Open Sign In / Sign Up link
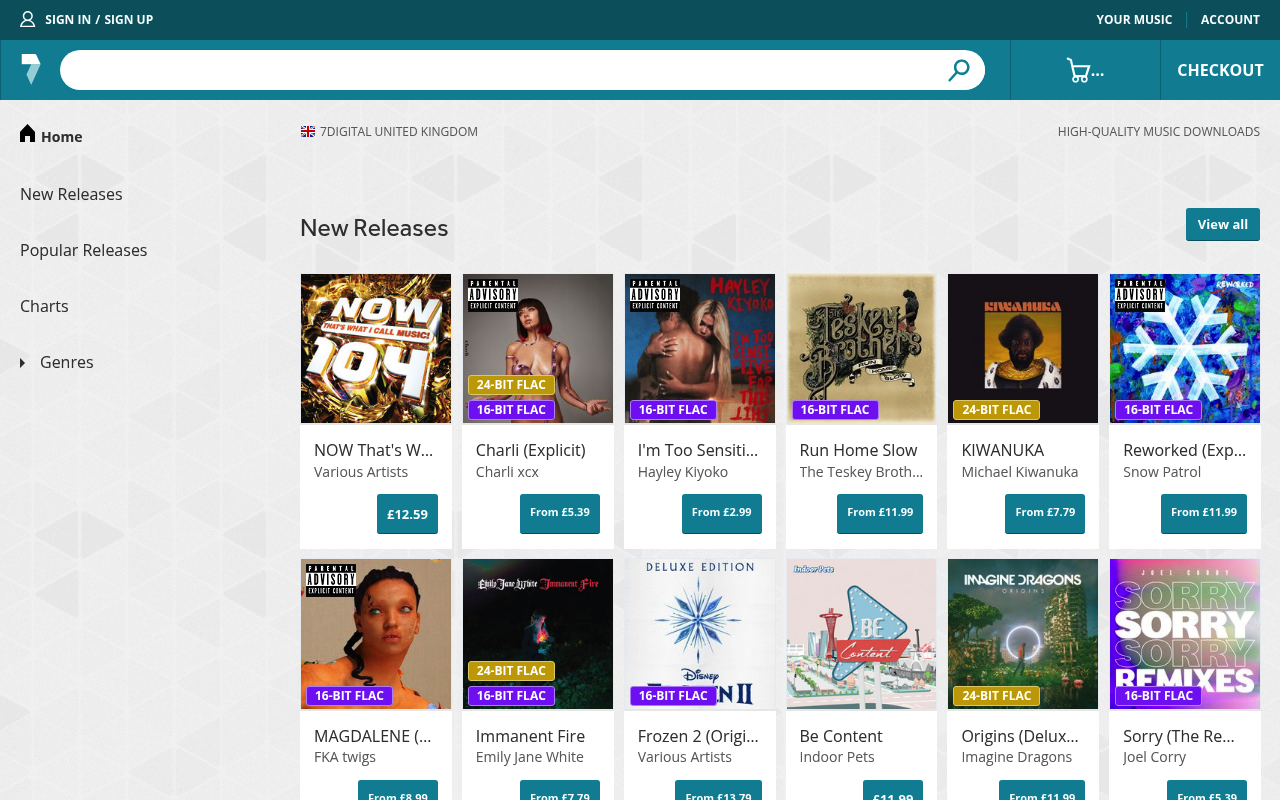The image size is (1280, 800). click(99, 19)
